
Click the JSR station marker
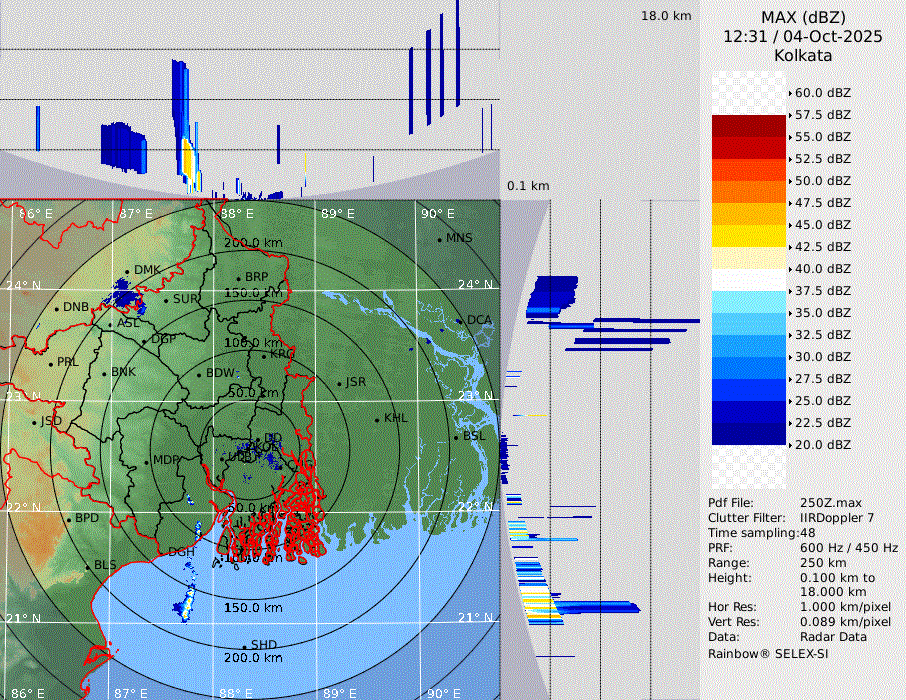[339, 383]
